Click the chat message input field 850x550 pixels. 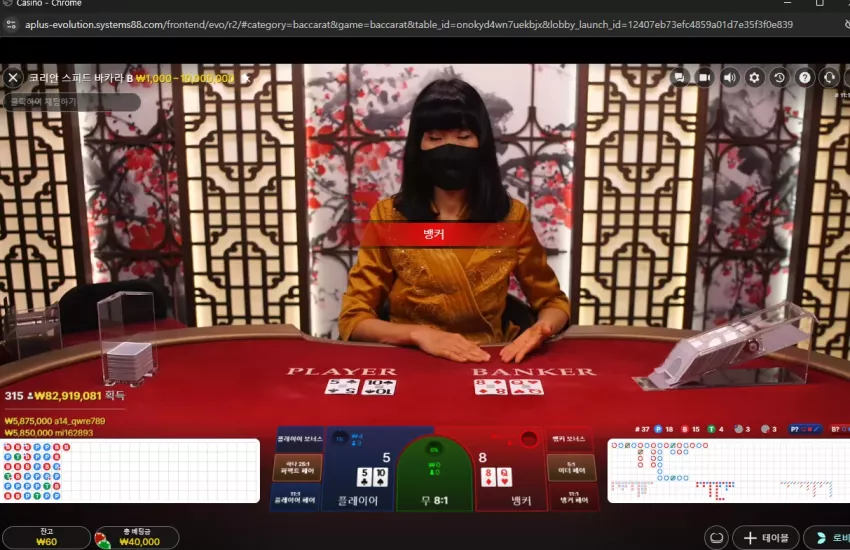[x=72, y=102]
